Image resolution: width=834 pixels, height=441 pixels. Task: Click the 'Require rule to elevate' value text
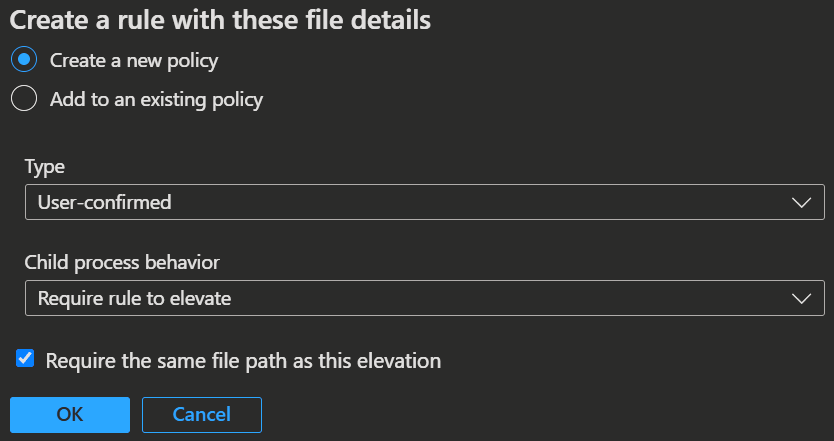[134, 298]
